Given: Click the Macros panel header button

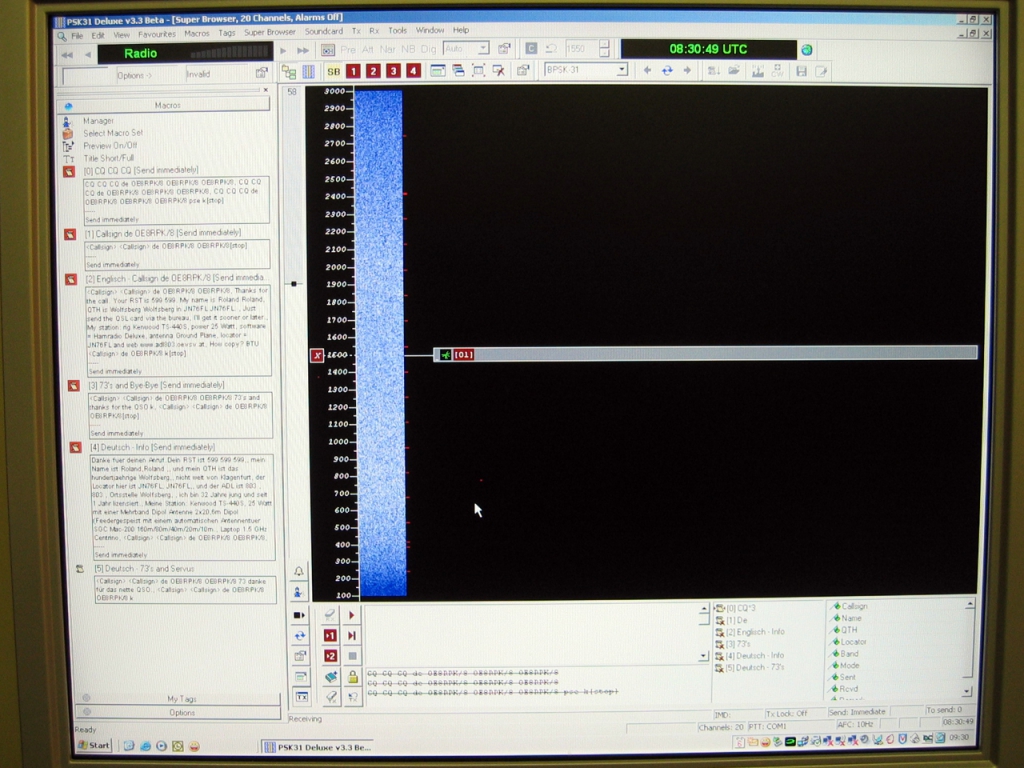Looking at the screenshot, I should click(x=167, y=105).
